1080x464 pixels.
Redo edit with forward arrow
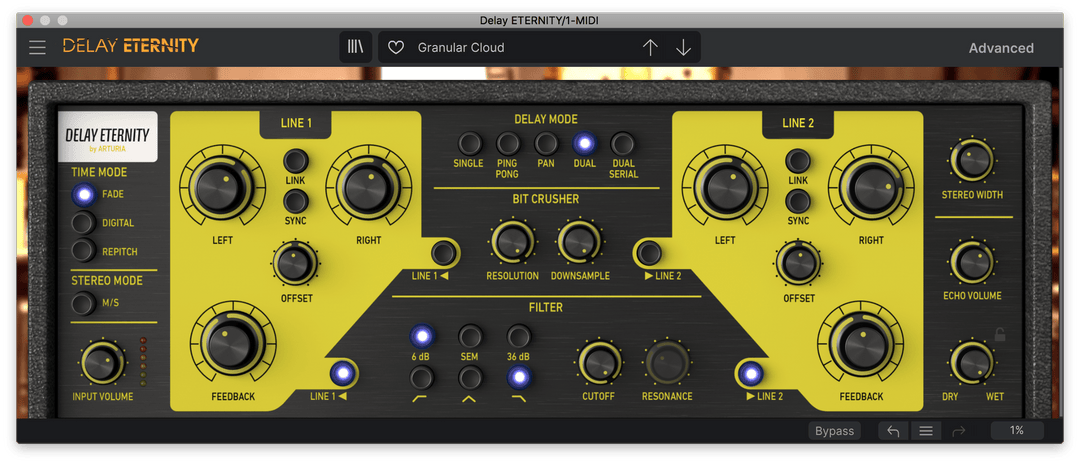(x=959, y=431)
